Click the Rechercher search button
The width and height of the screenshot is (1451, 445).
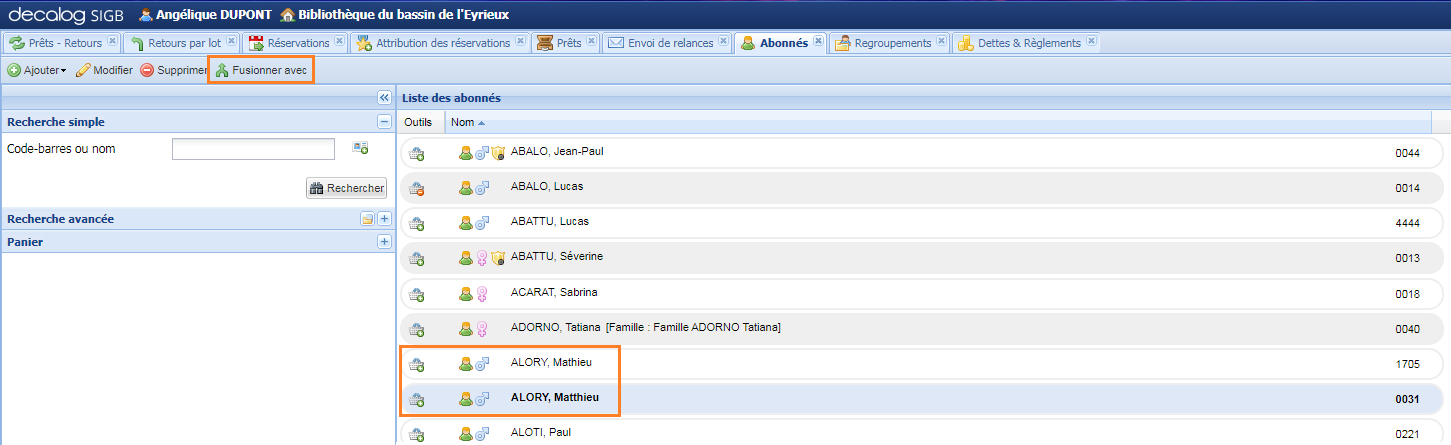[346, 188]
